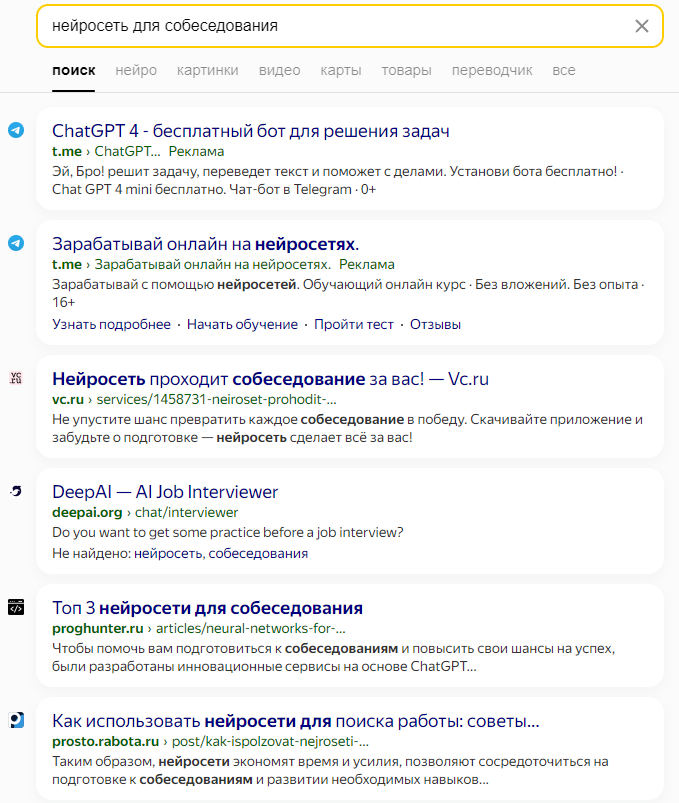Click the vc.ru domain link
Screen dimensions: 679x803
tap(68, 399)
